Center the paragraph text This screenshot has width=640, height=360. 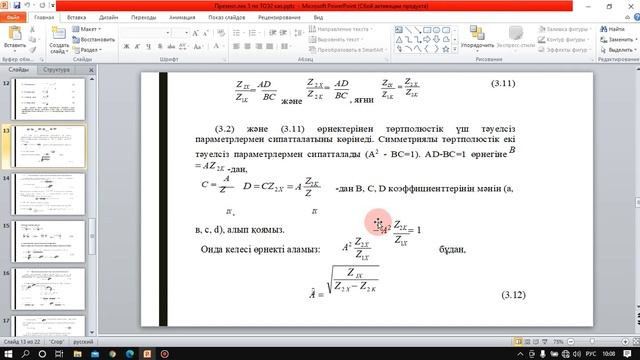(247, 47)
